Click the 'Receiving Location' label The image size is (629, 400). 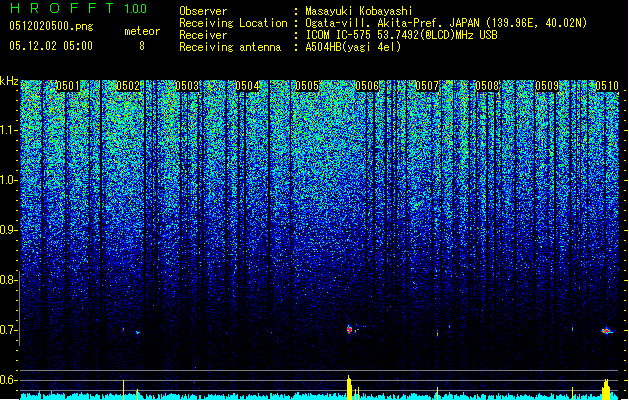[233, 23]
